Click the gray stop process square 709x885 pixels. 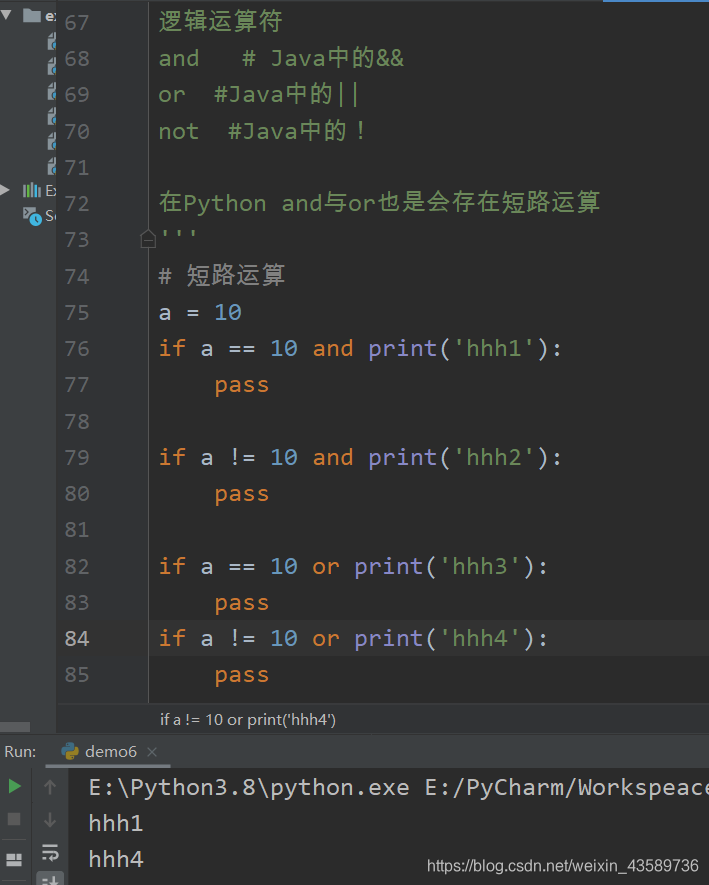[x=14, y=819]
